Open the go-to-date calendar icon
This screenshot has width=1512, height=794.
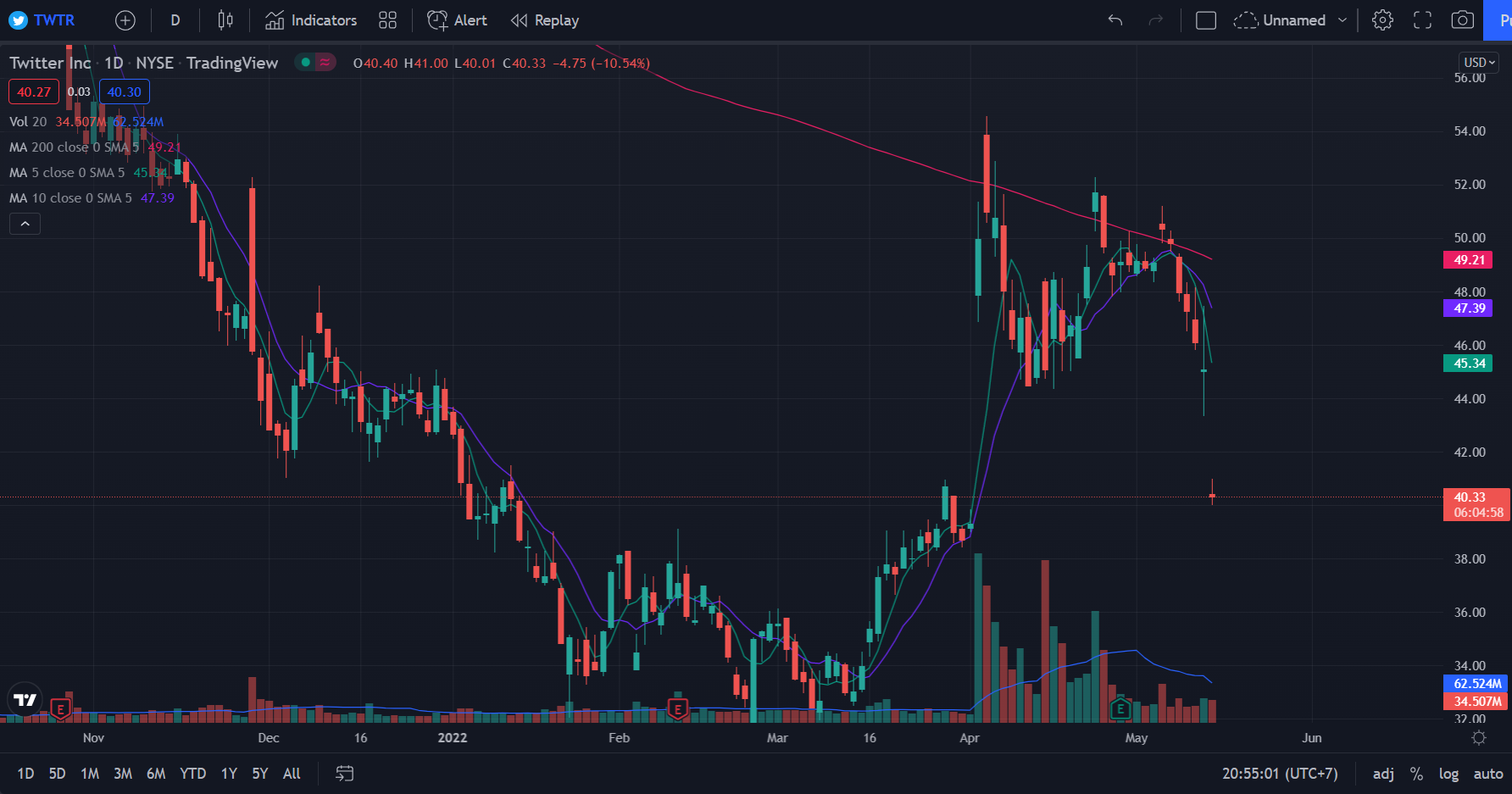point(345,774)
